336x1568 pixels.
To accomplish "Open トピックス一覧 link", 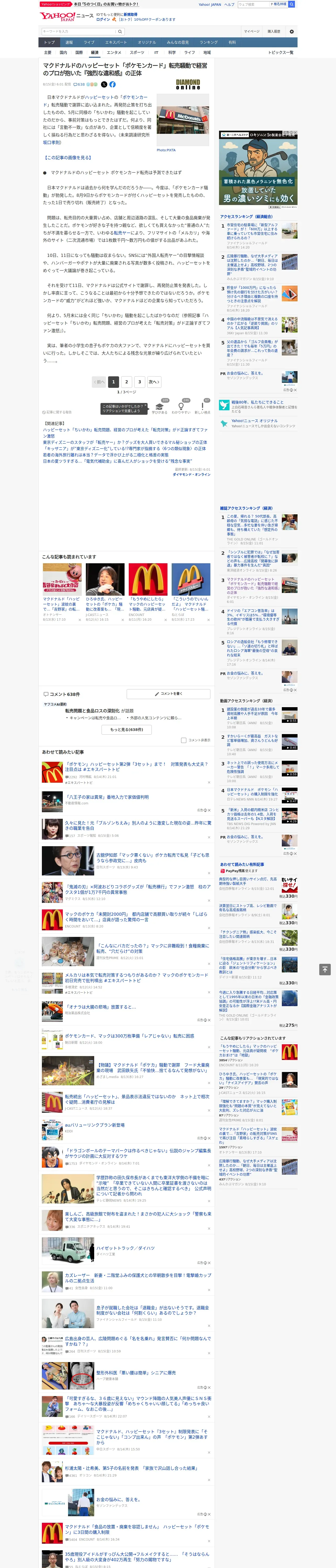I will click(x=281, y=52).
